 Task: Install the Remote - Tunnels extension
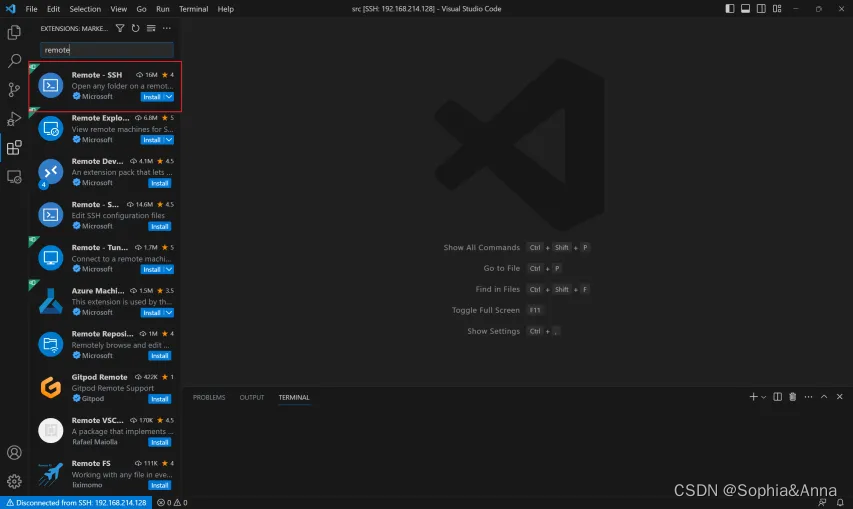click(x=152, y=269)
